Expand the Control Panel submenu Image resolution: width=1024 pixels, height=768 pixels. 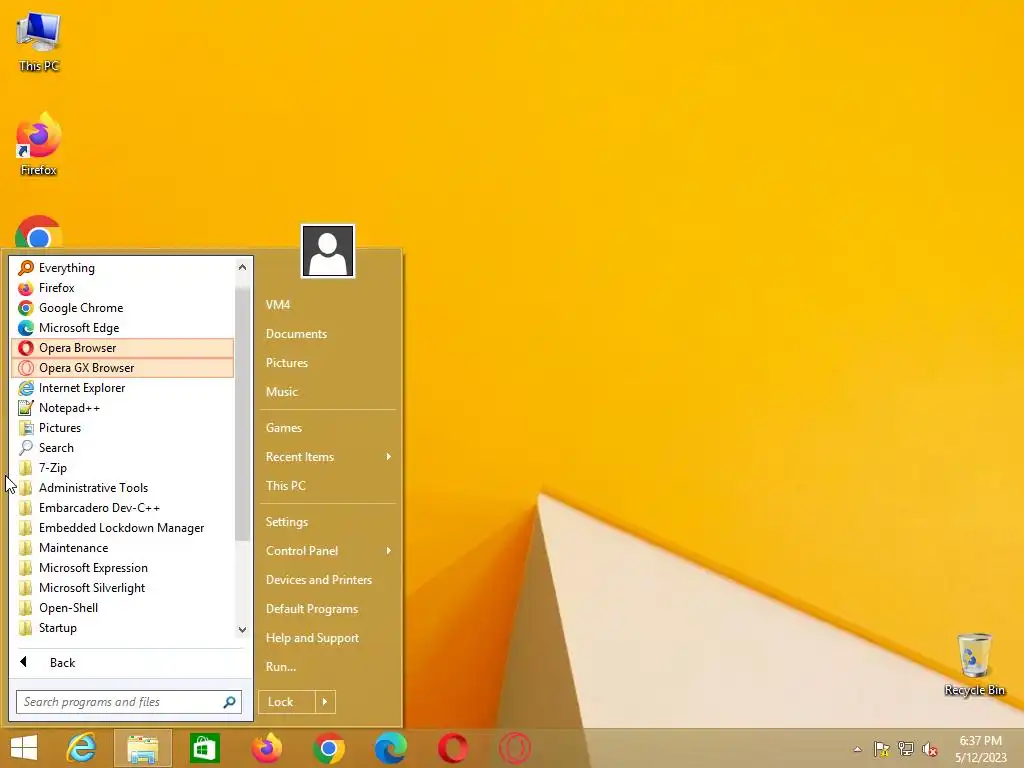(x=328, y=551)
